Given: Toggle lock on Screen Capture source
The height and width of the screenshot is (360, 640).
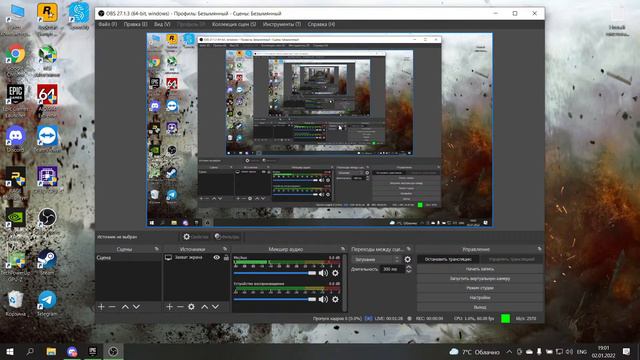Looking at the screenshot, I should click(226, 258).
